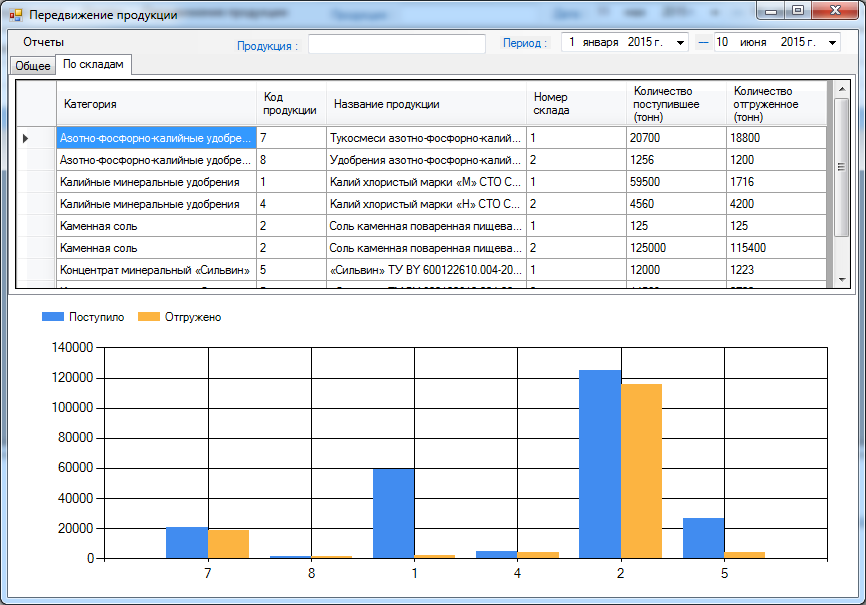Select the По складам tab
Image resolution: width=866 pixels, height=605 pixels.
[x=93, y=64]
